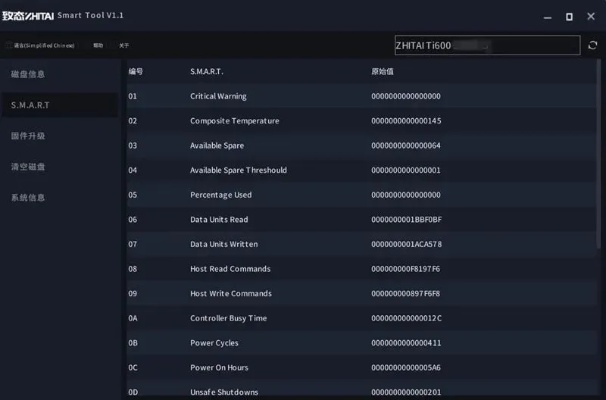Image resolution: width=606 pixels, height=400 pixels.
Task: Select the S.M.A.R.T sidebar tab
Action: click(31, 105)
